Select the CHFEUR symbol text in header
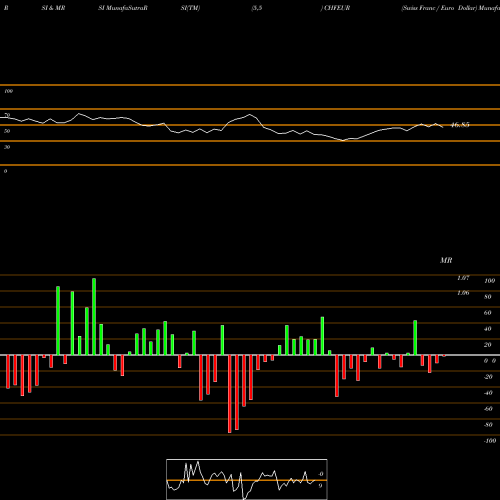The height and width of the screenshot is (500, 500). click(x=337, y=8)
